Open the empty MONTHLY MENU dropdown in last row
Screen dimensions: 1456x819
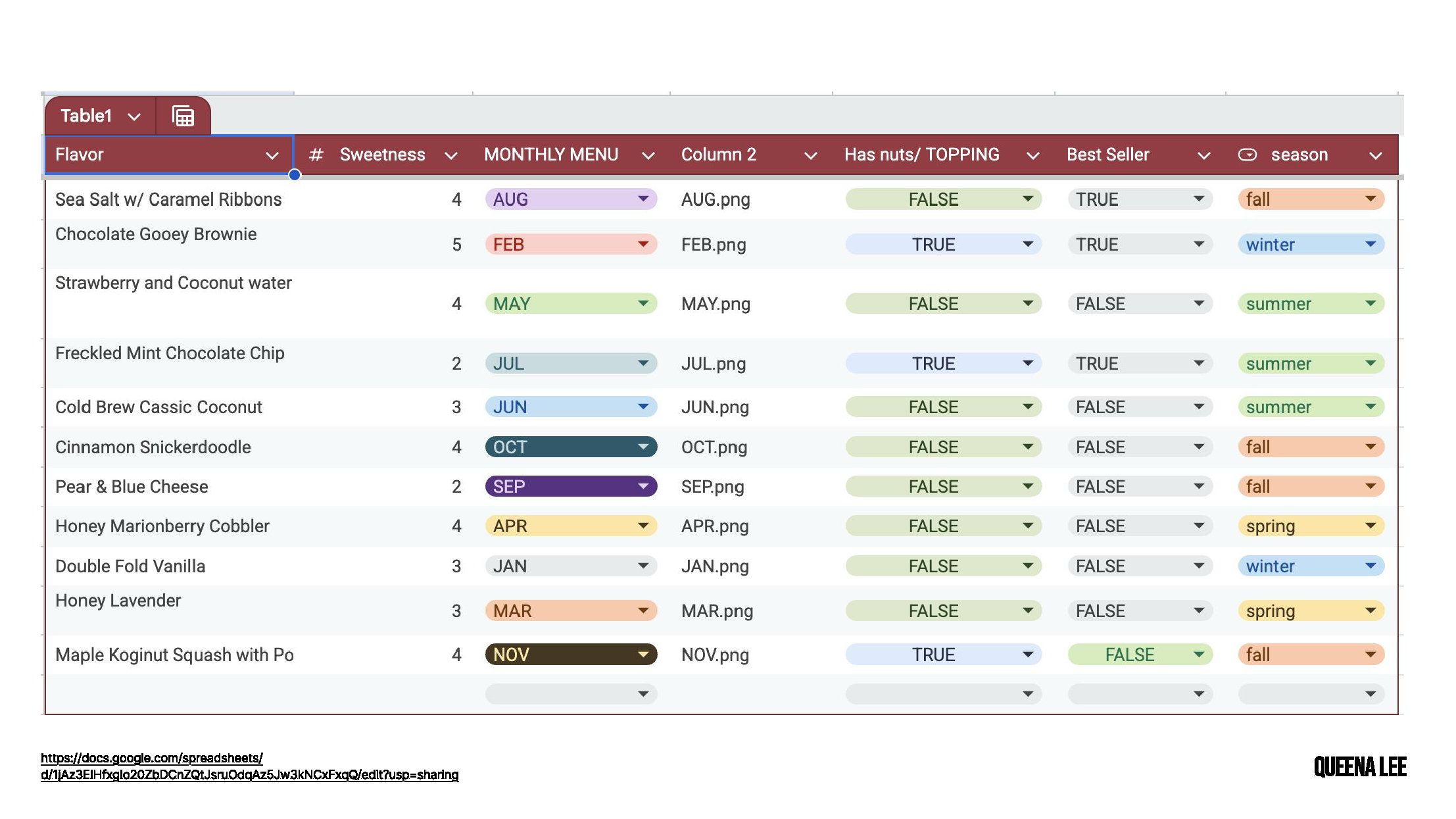click(570, 694)
